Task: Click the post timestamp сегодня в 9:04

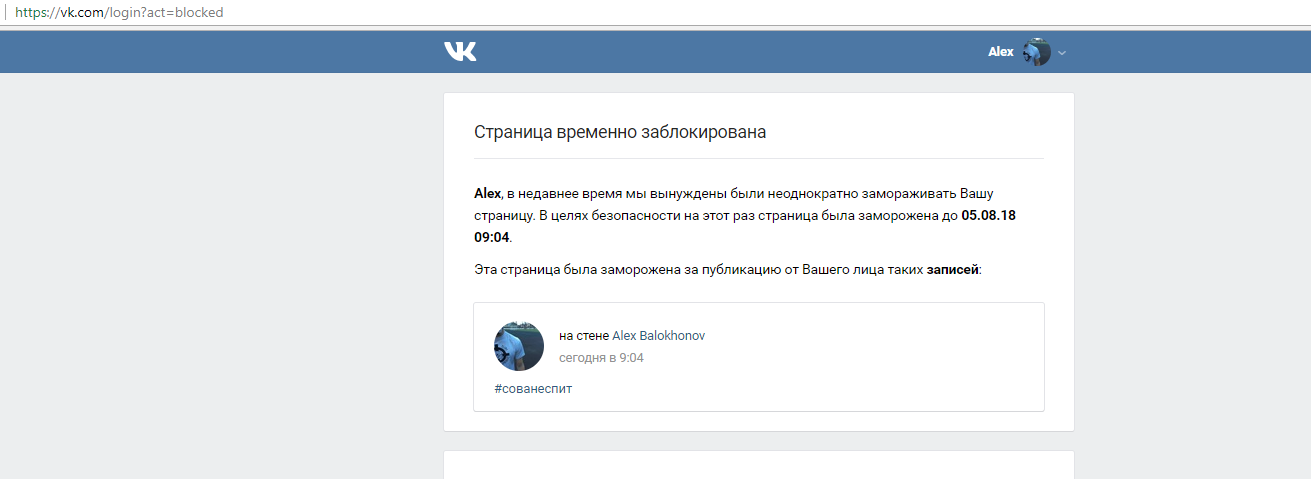Action: click(601, 357)
